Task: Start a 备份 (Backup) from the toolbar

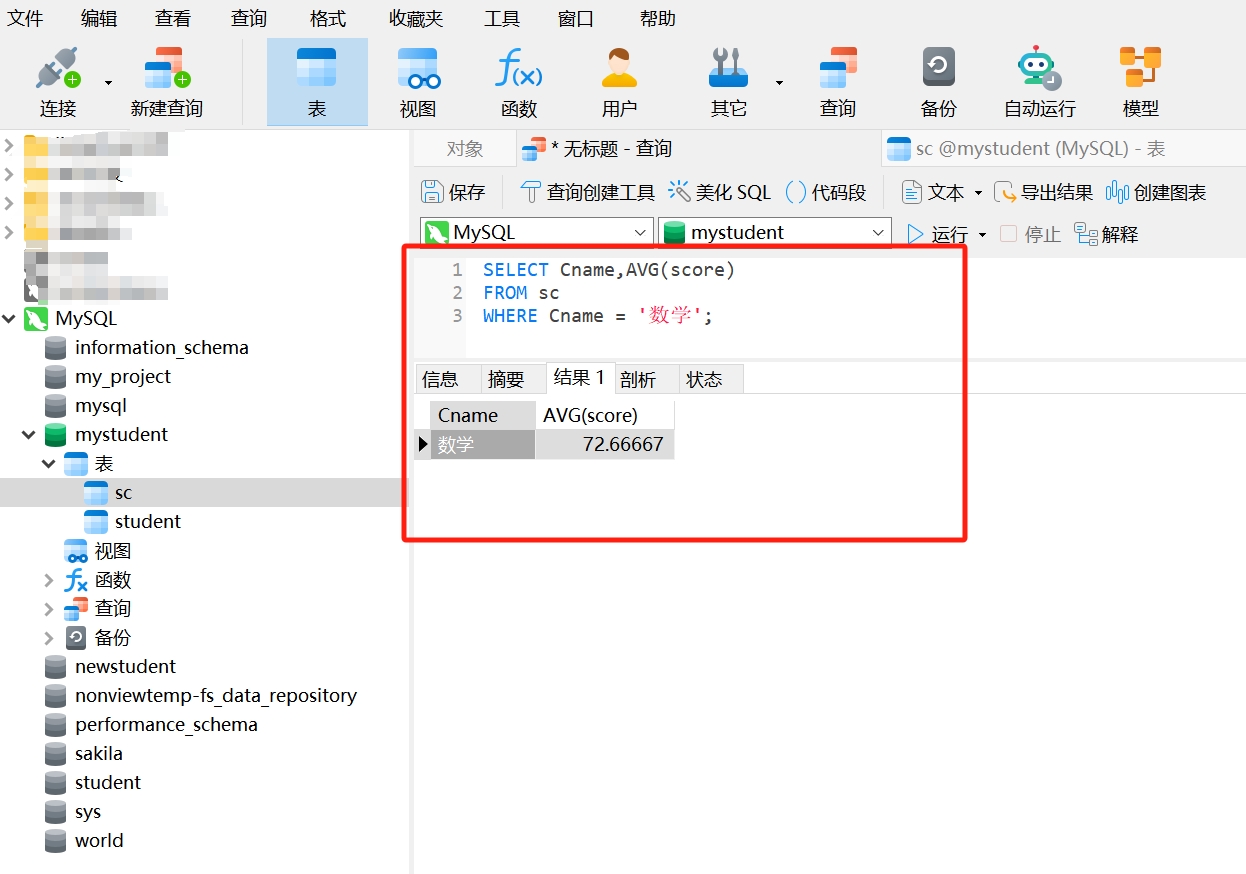Action: tap(938, 80)
